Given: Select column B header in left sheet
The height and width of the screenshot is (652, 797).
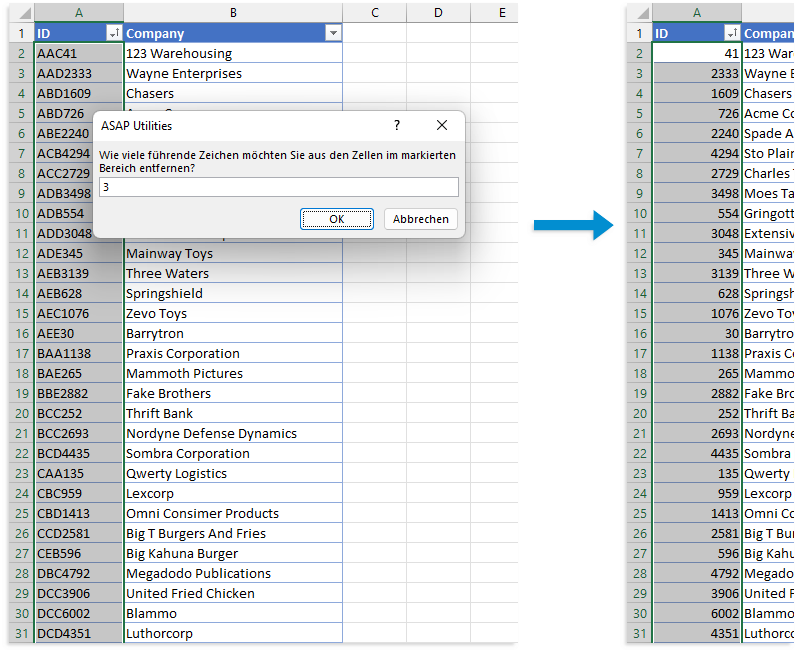Looking at the screenshot, I should tap(233, 13).
